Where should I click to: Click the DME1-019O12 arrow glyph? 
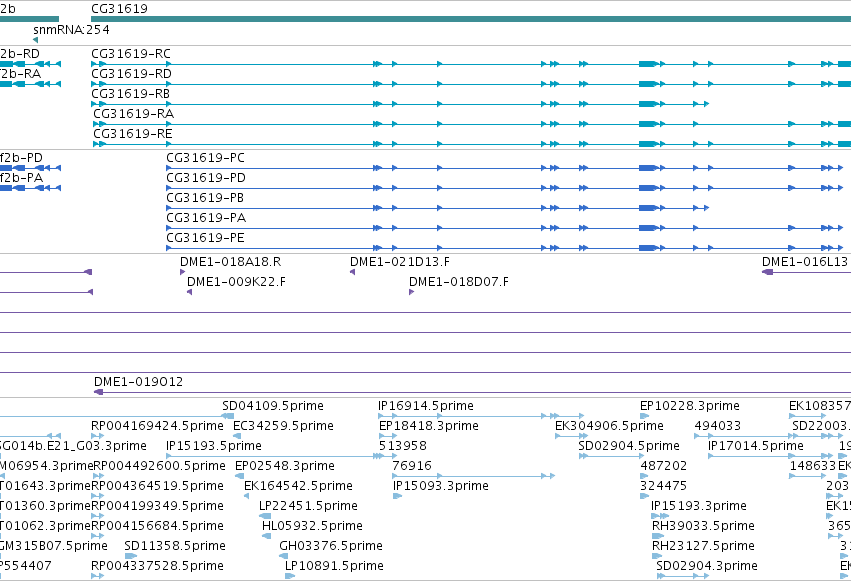click(x=98, y=392)
